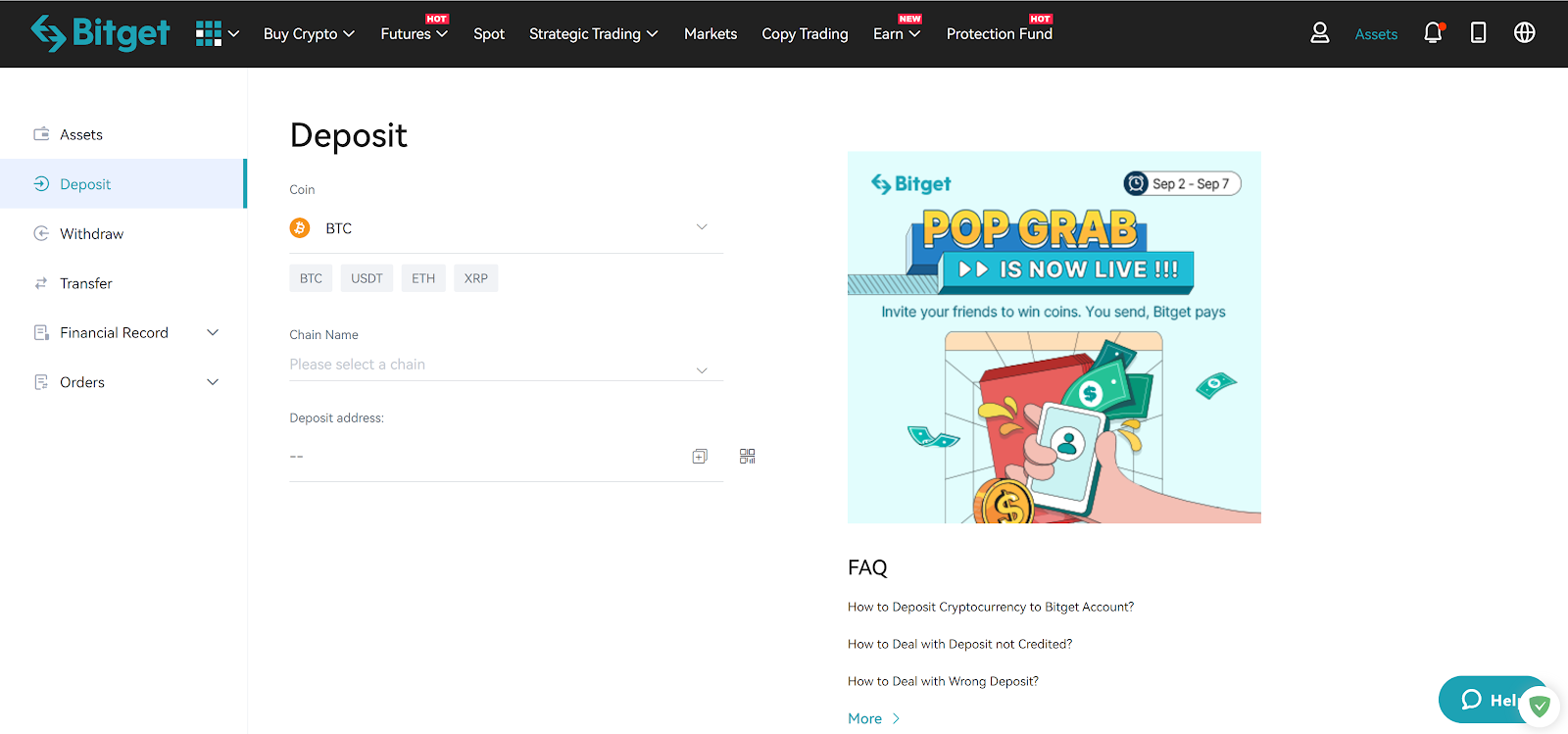Open the Coin selector dropdown
Viewport: 1568px width, 734px height.
(507, 227)
